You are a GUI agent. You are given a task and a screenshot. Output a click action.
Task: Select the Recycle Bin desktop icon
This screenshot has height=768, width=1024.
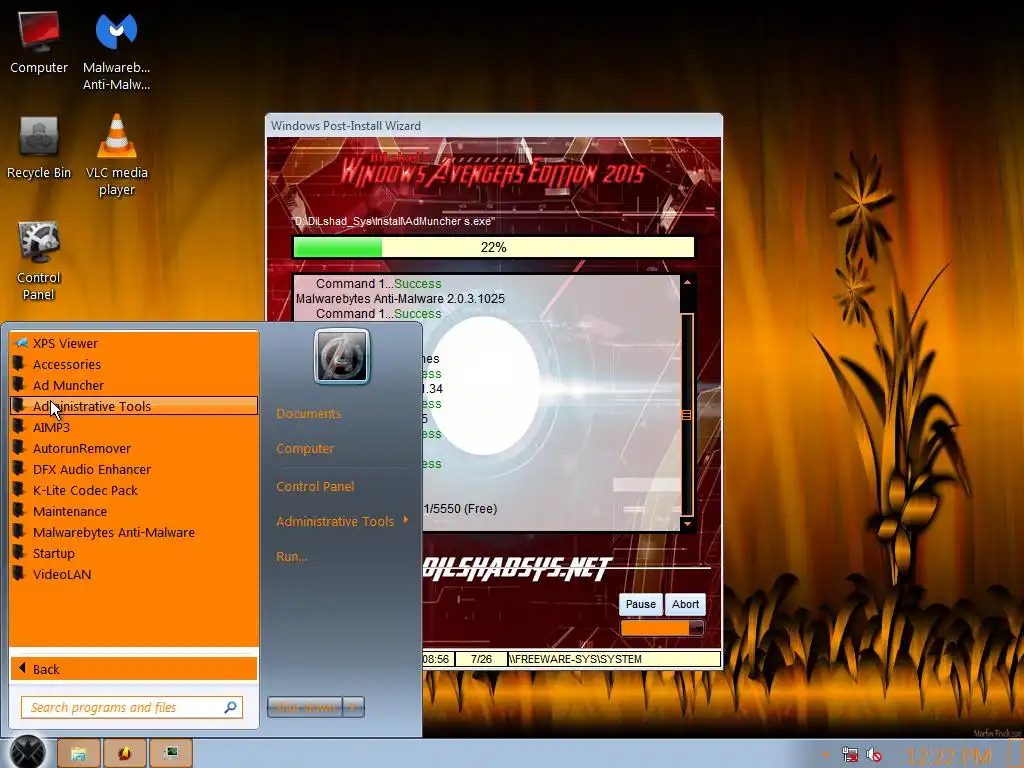tap(39, 148)
